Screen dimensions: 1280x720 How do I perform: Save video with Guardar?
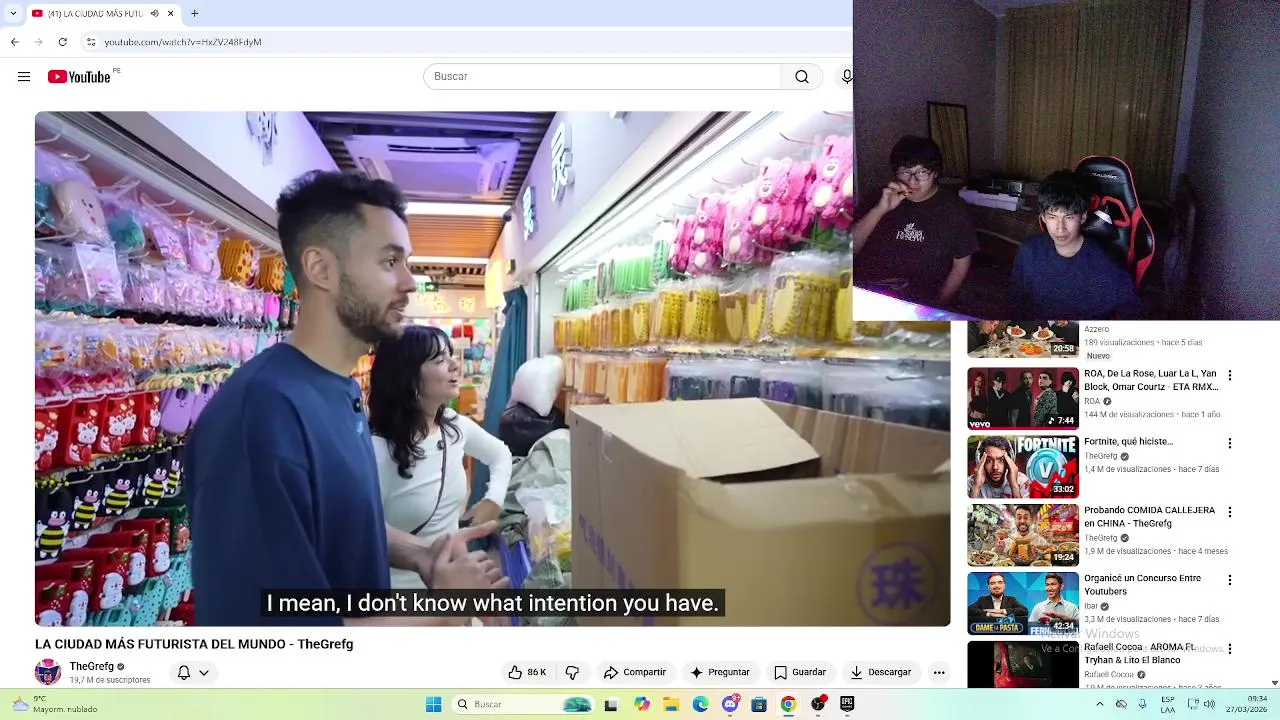tap(800, 672)
